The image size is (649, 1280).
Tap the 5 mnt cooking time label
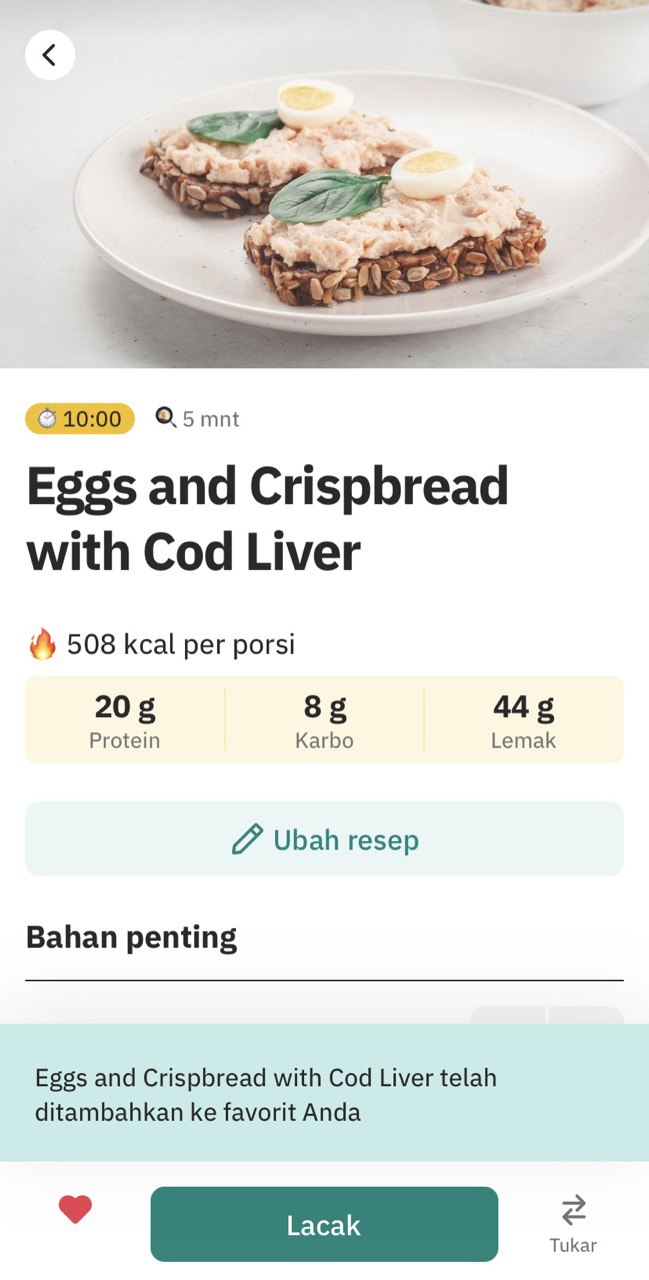211,419
